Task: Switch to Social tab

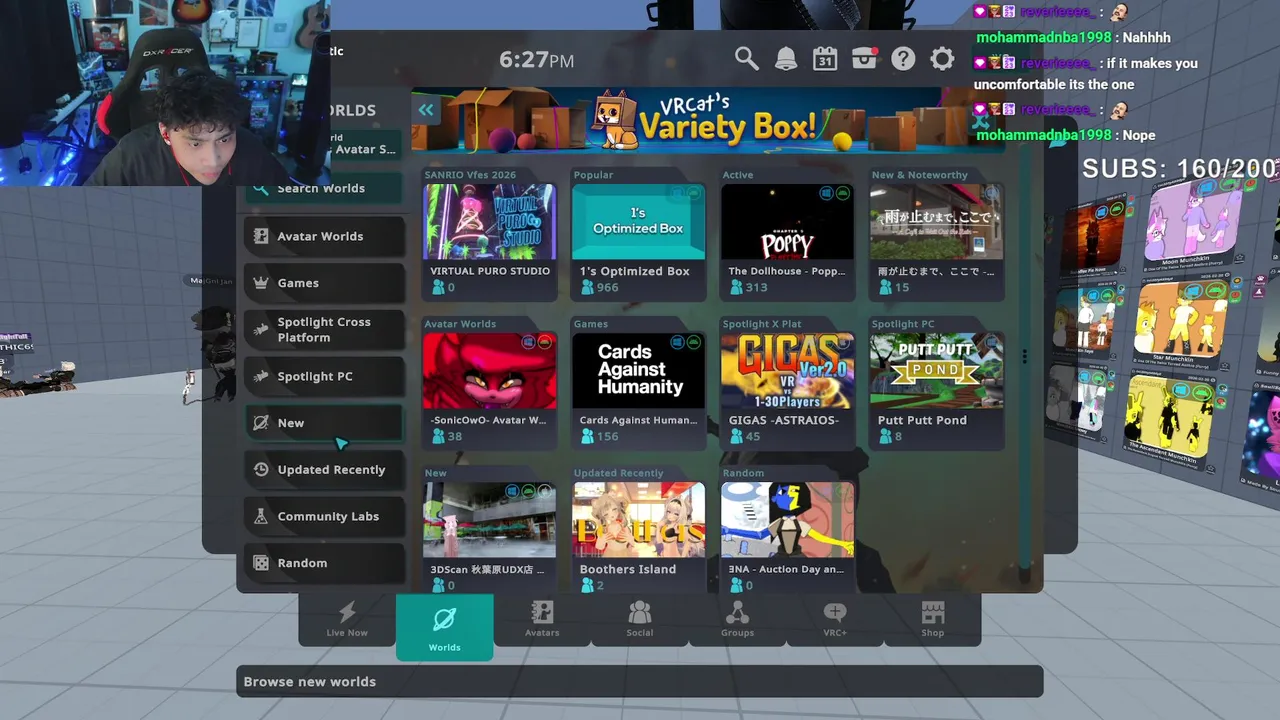Action: point(640,620)
